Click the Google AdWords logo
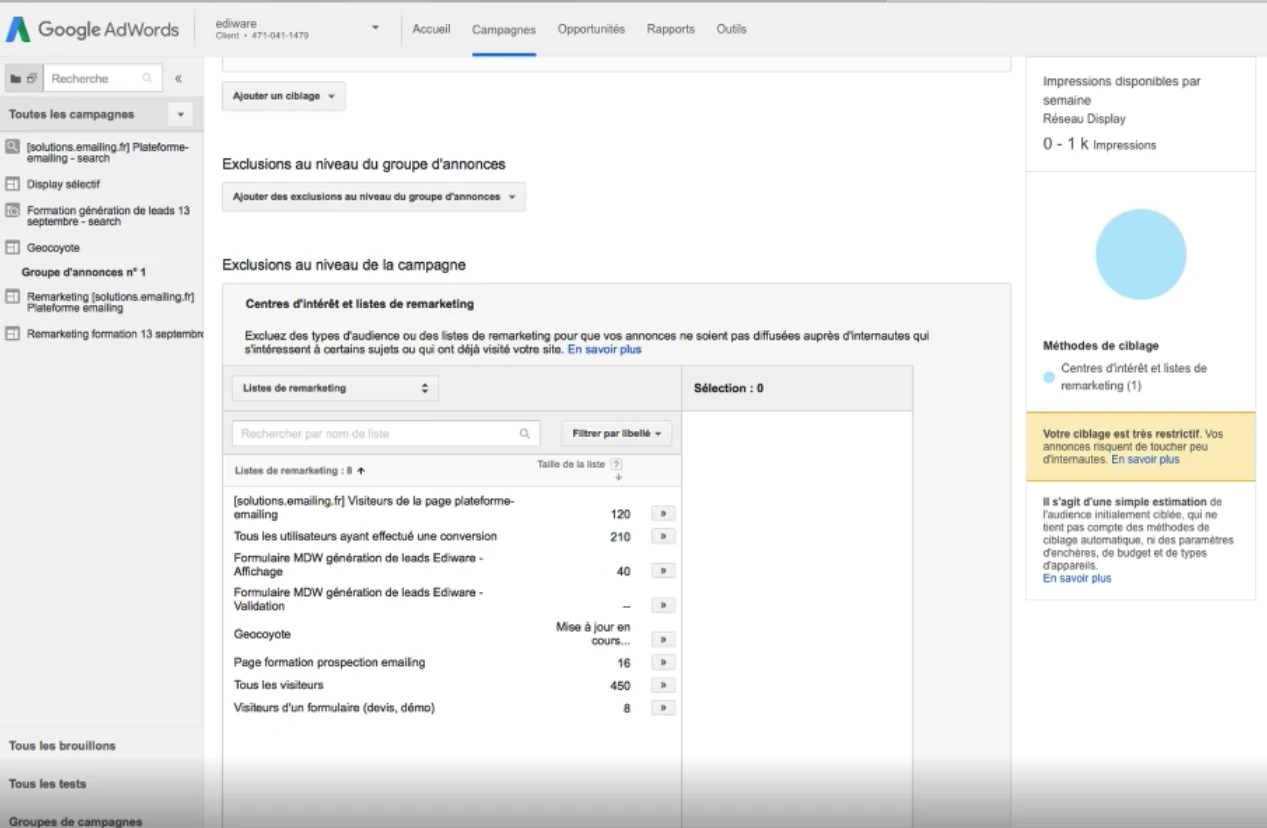The image size is (1267, 828). [92, 29]
